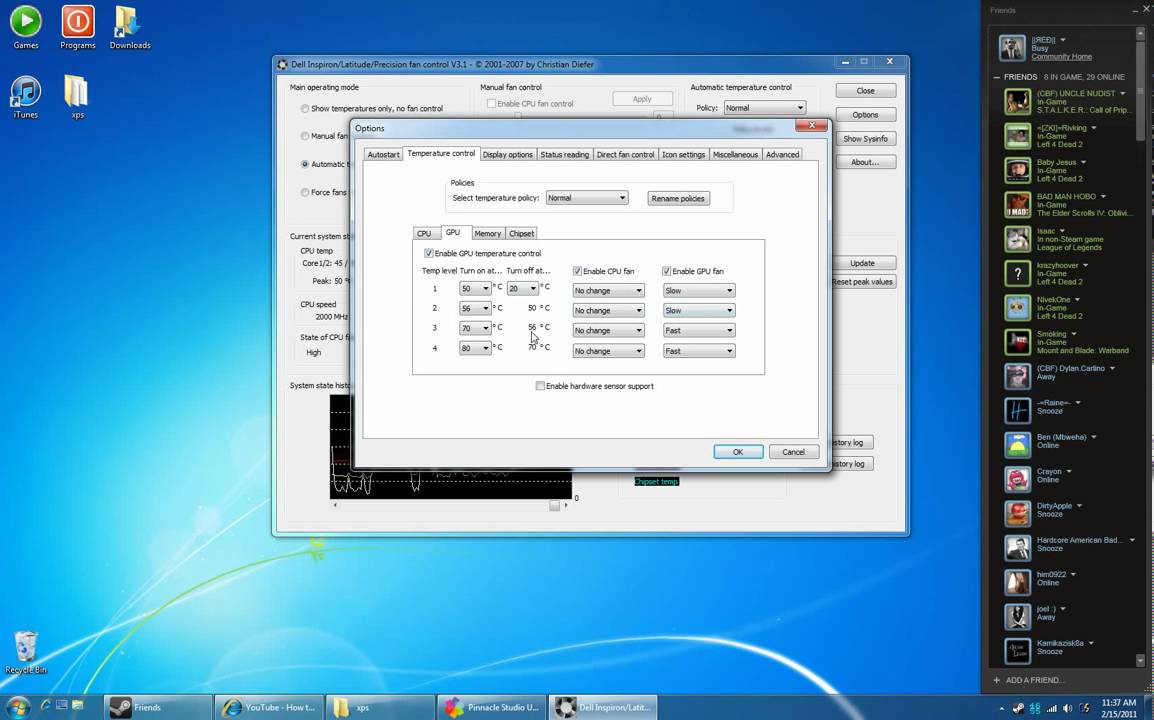Open the Games desktop shortcut
Screen dimensions: 1154x720
pyautogui.click(x=26, y=27)
